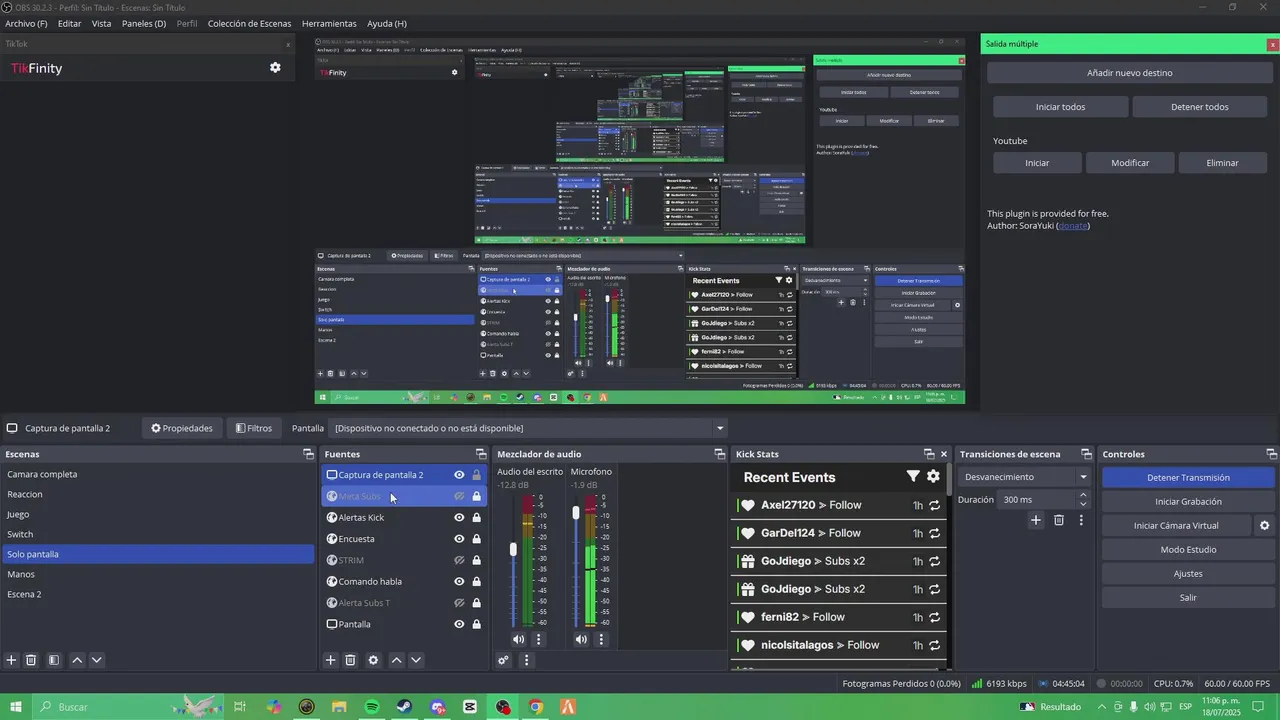1280x720 pixels.
Task: Hide the Comando habla source
Action: point(459,582)
